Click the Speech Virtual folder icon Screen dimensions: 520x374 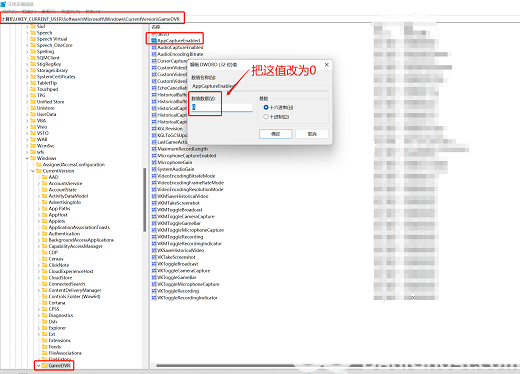pyautogui.click(x=33, y=39)
